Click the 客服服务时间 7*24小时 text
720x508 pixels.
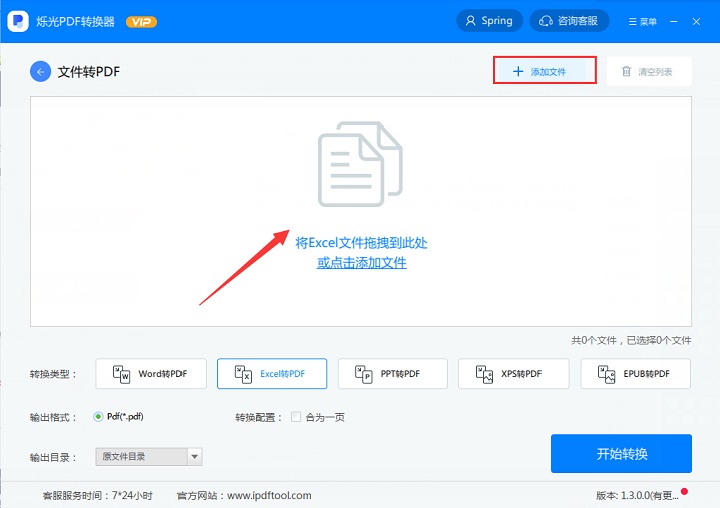pyautogui.click(x=97, y=496)
